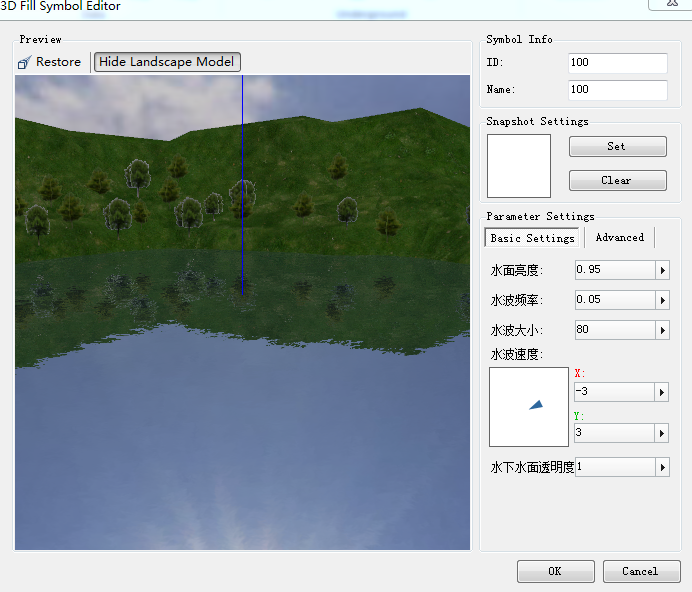Open the Y wave speed arrow
692x592 pixels.
[661, 433]
